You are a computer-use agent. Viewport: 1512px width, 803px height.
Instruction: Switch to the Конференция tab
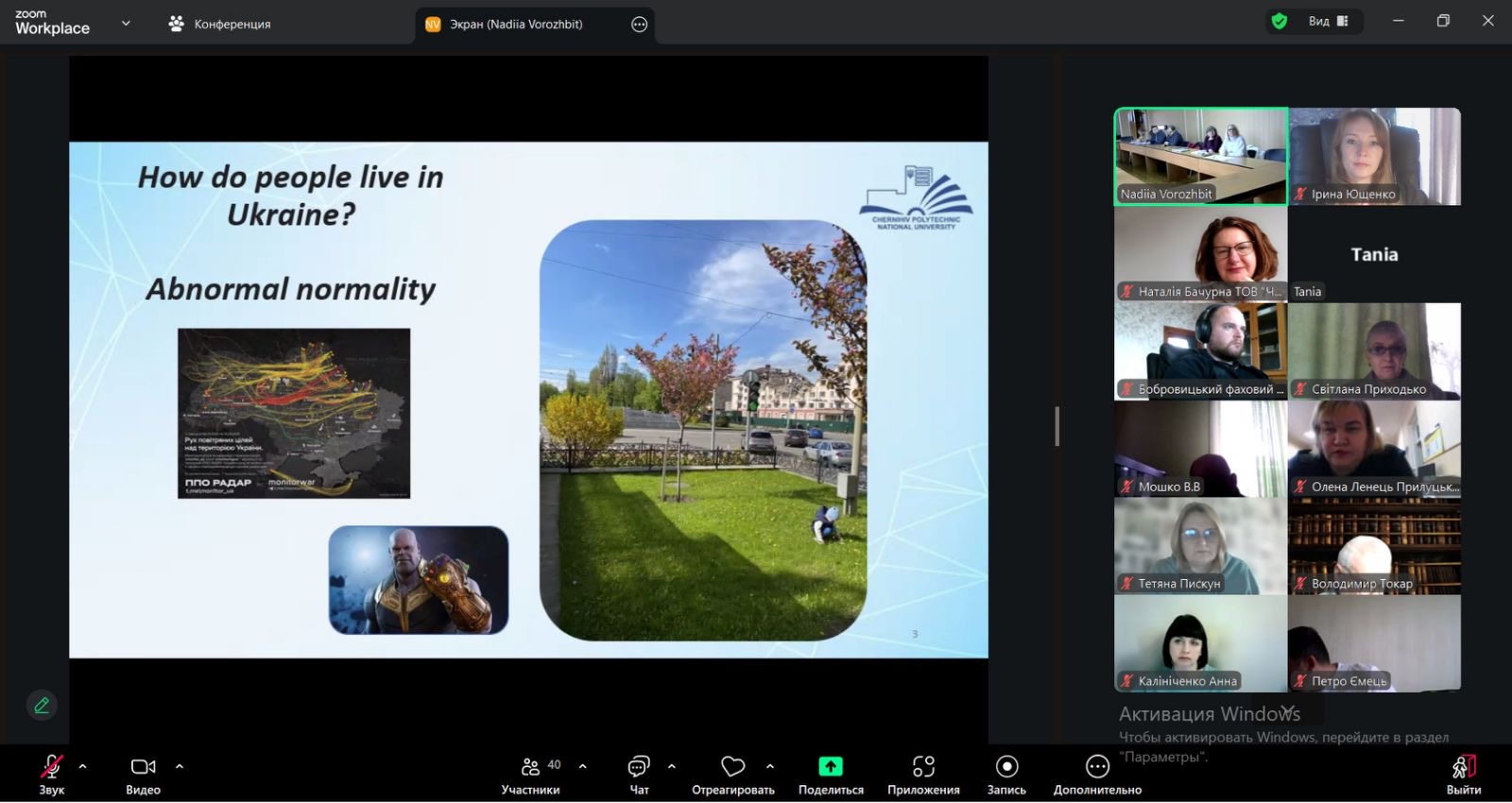pos(219,25)
